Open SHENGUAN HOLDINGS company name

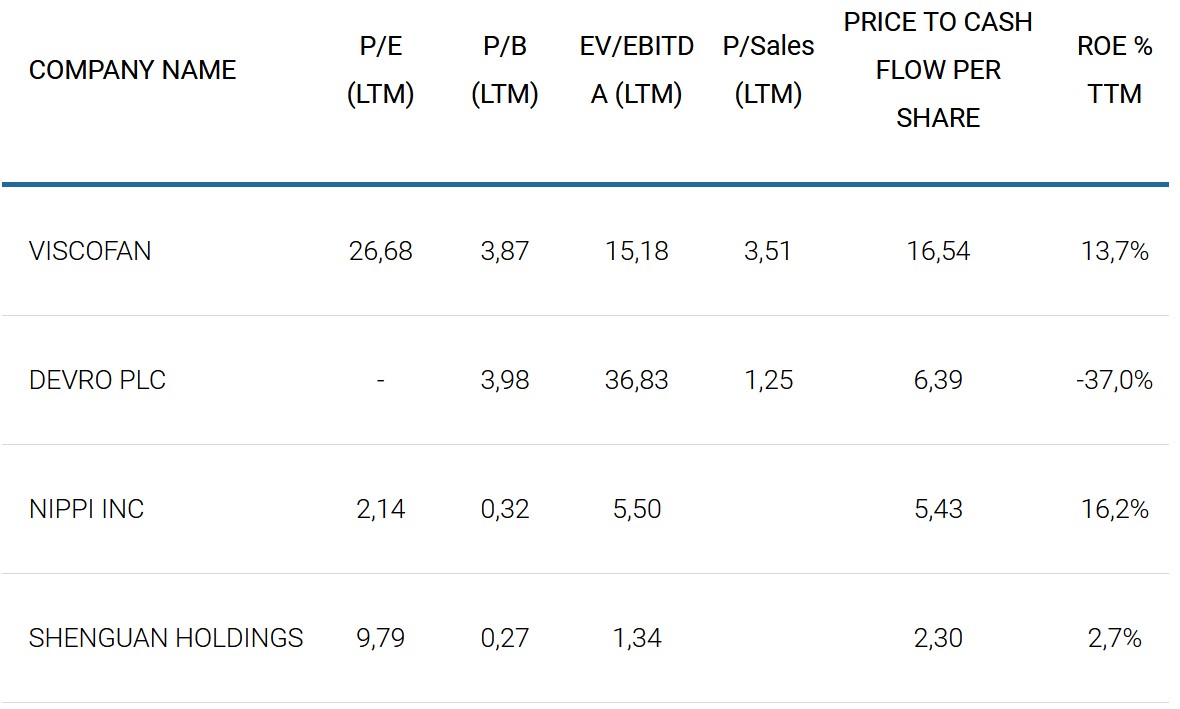click(166, 638)
